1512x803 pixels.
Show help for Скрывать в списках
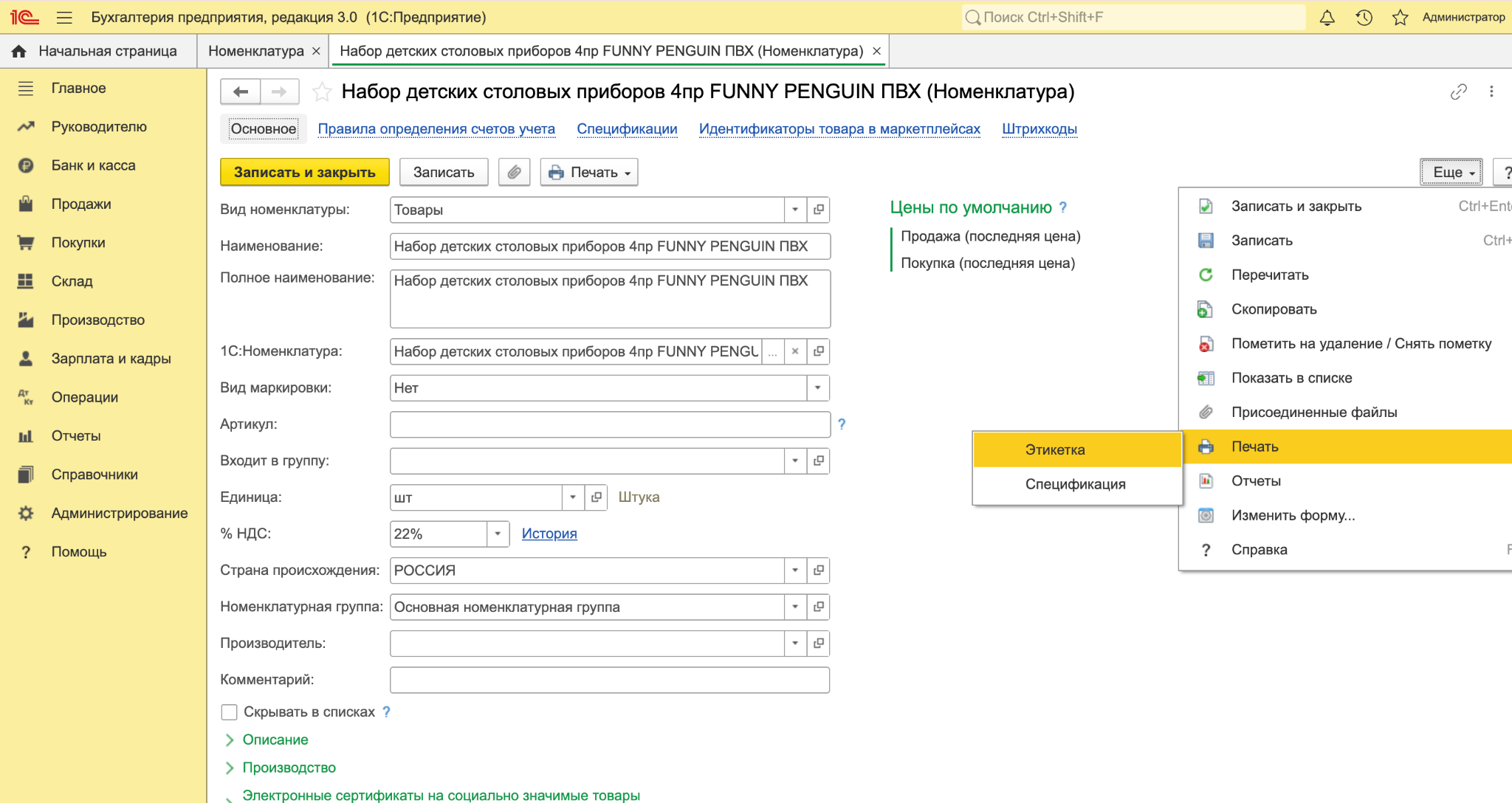coord(386,712)
